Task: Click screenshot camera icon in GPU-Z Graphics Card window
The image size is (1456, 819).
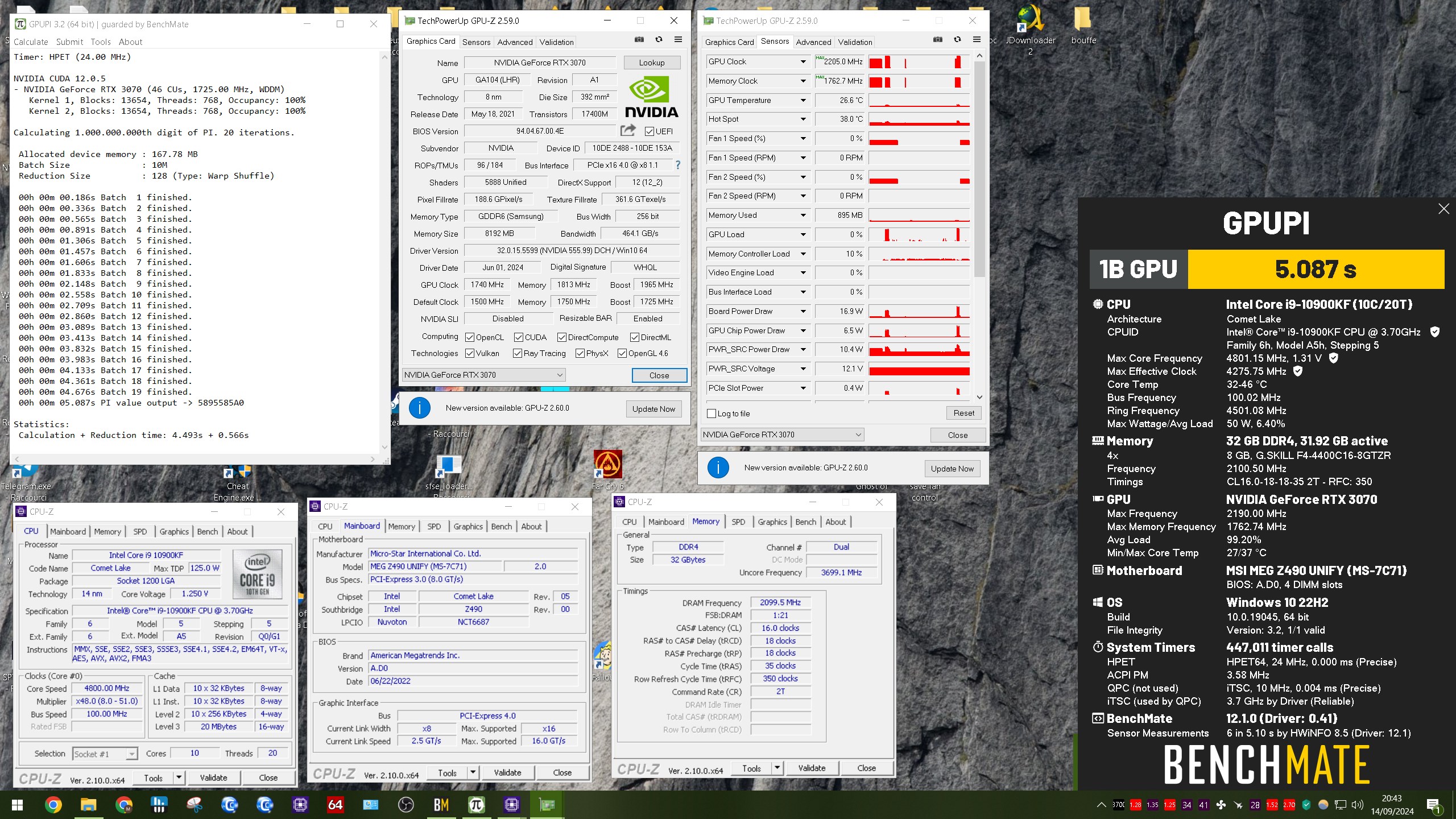Action: pos(639,40)
